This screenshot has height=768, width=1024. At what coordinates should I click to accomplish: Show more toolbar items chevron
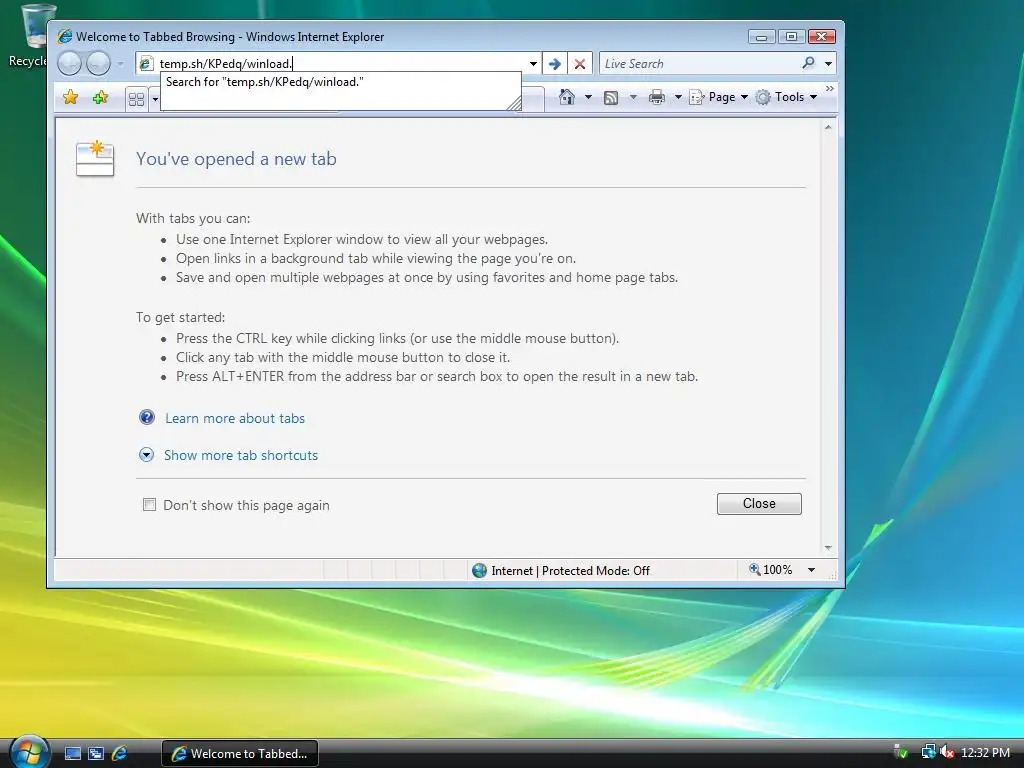pyautogui.click(x=829, y=88)
